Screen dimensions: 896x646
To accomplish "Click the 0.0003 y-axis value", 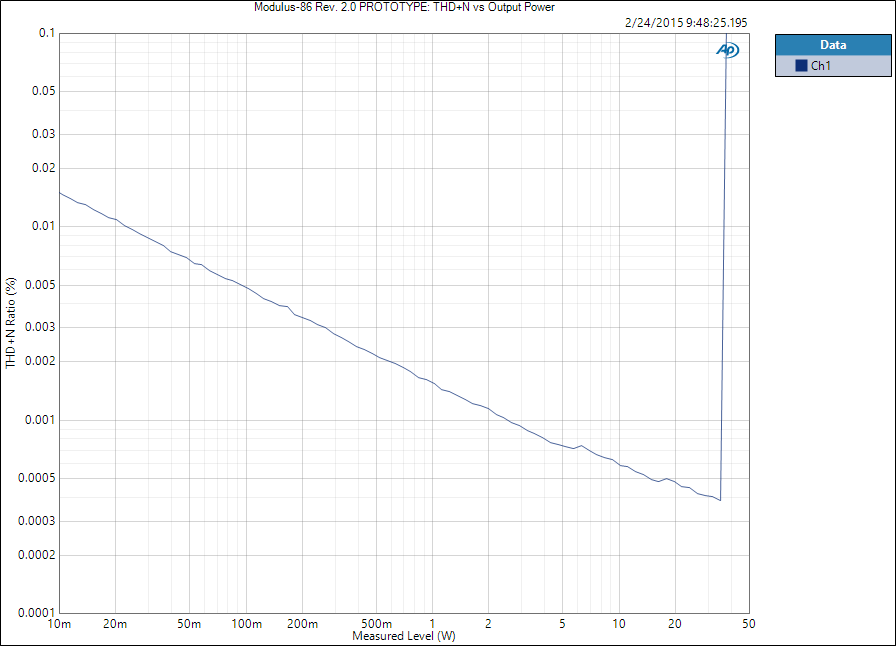I will (x=37, y=521).
